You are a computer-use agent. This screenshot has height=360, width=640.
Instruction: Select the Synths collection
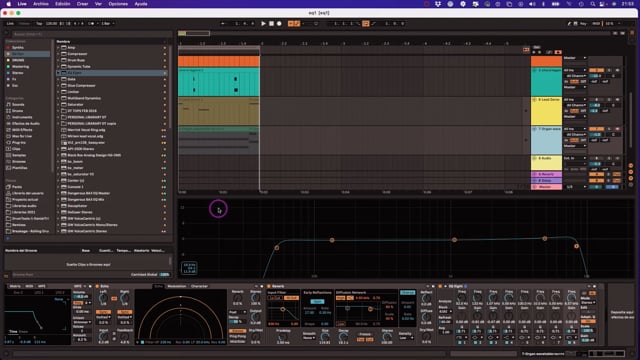[x=18, y=47]
